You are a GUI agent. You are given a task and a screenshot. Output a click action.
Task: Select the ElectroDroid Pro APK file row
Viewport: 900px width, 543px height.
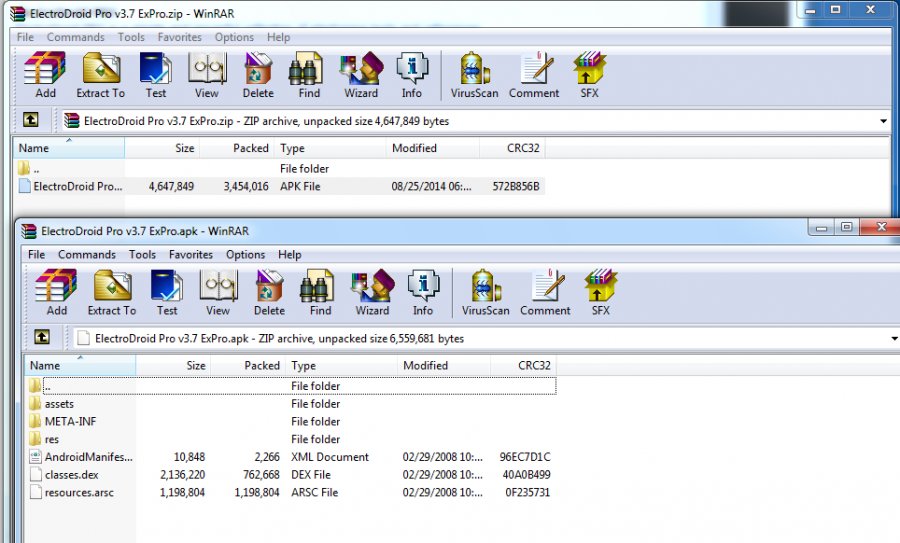pos(281,186)
